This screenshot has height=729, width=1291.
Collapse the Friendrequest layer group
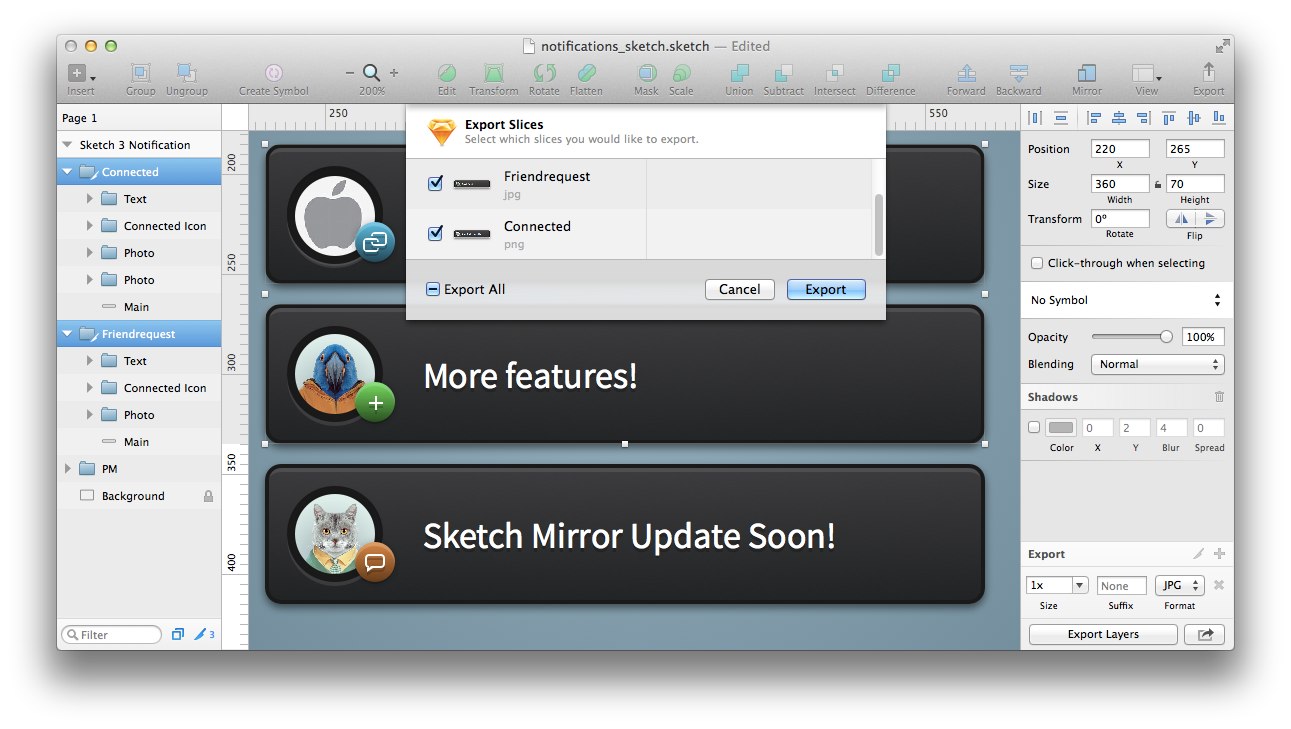[x=67, y=334]
